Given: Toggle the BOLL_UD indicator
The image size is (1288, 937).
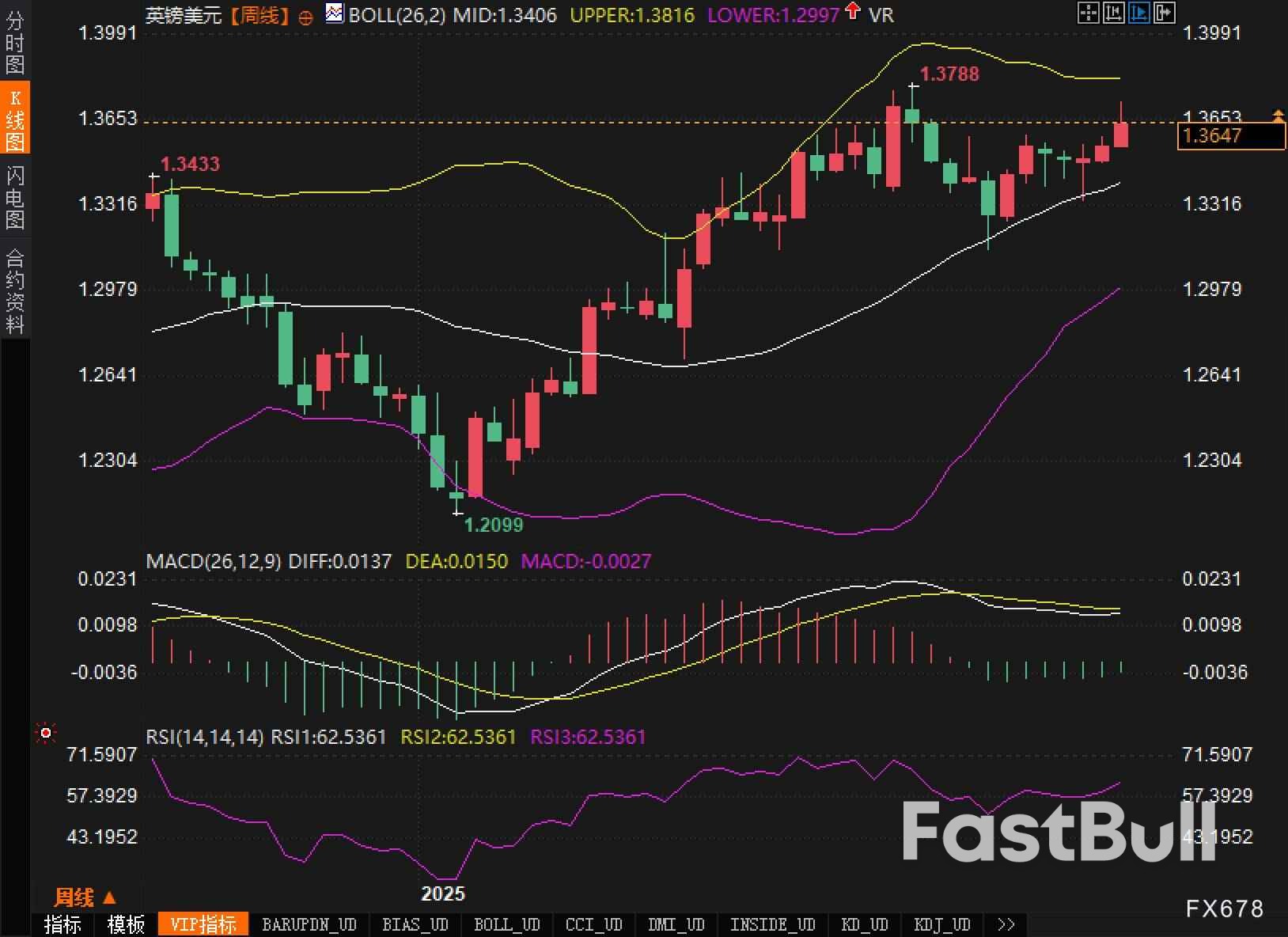Looking at the screenshot, I should tap(506, 924).
